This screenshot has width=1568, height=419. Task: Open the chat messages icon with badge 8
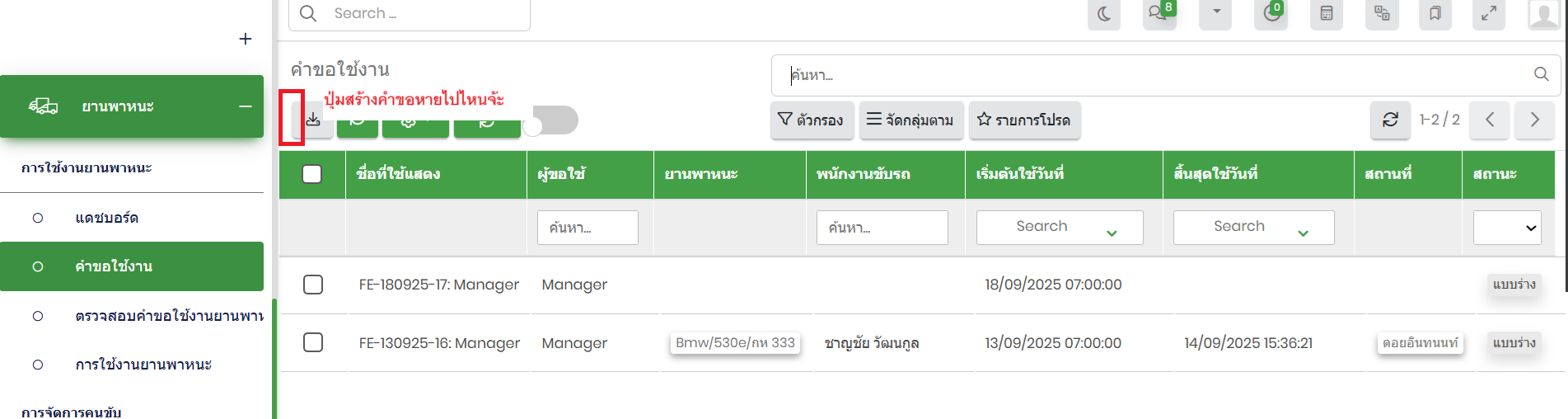click(x=1158, y=14)
